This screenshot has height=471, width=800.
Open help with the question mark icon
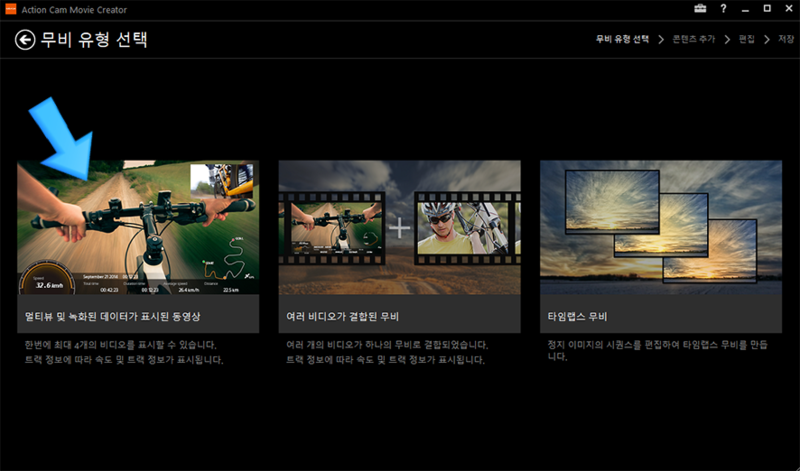[722, 9]
